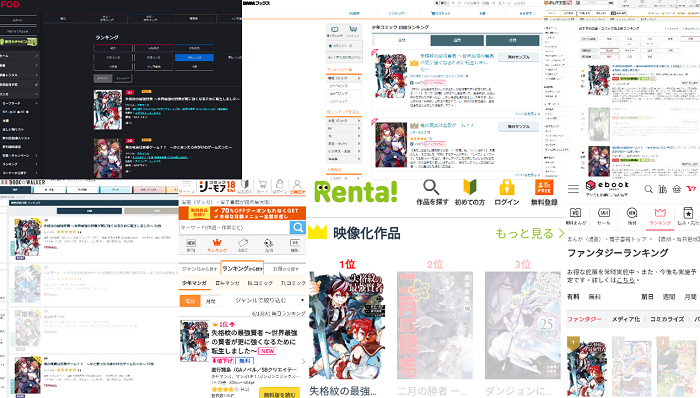Click the SALE tag icon in コミックシーモア
The height and width of the screenshot is (398, 700).
tap(243, 243)
